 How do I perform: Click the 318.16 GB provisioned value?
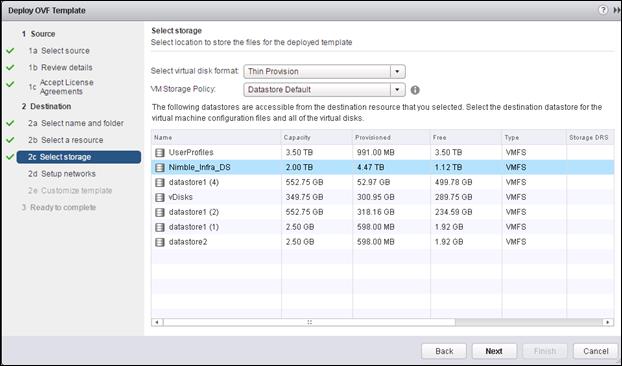click(x=375, y=212)
